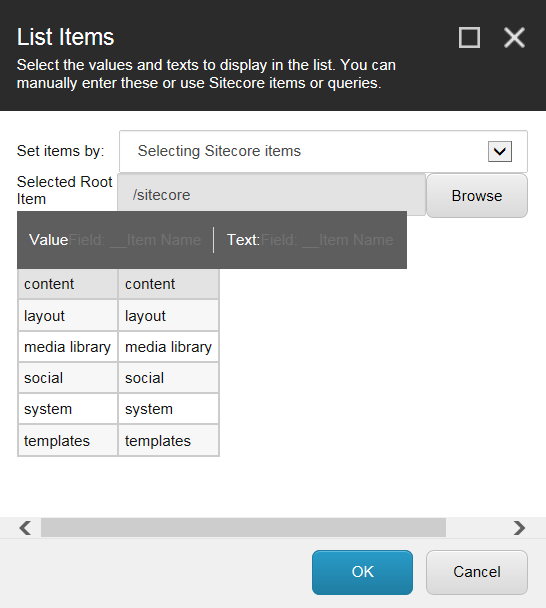The width and height of the screenshot is (546, 608).
Task: Choose the social value row
Action: tap(68, 378)
